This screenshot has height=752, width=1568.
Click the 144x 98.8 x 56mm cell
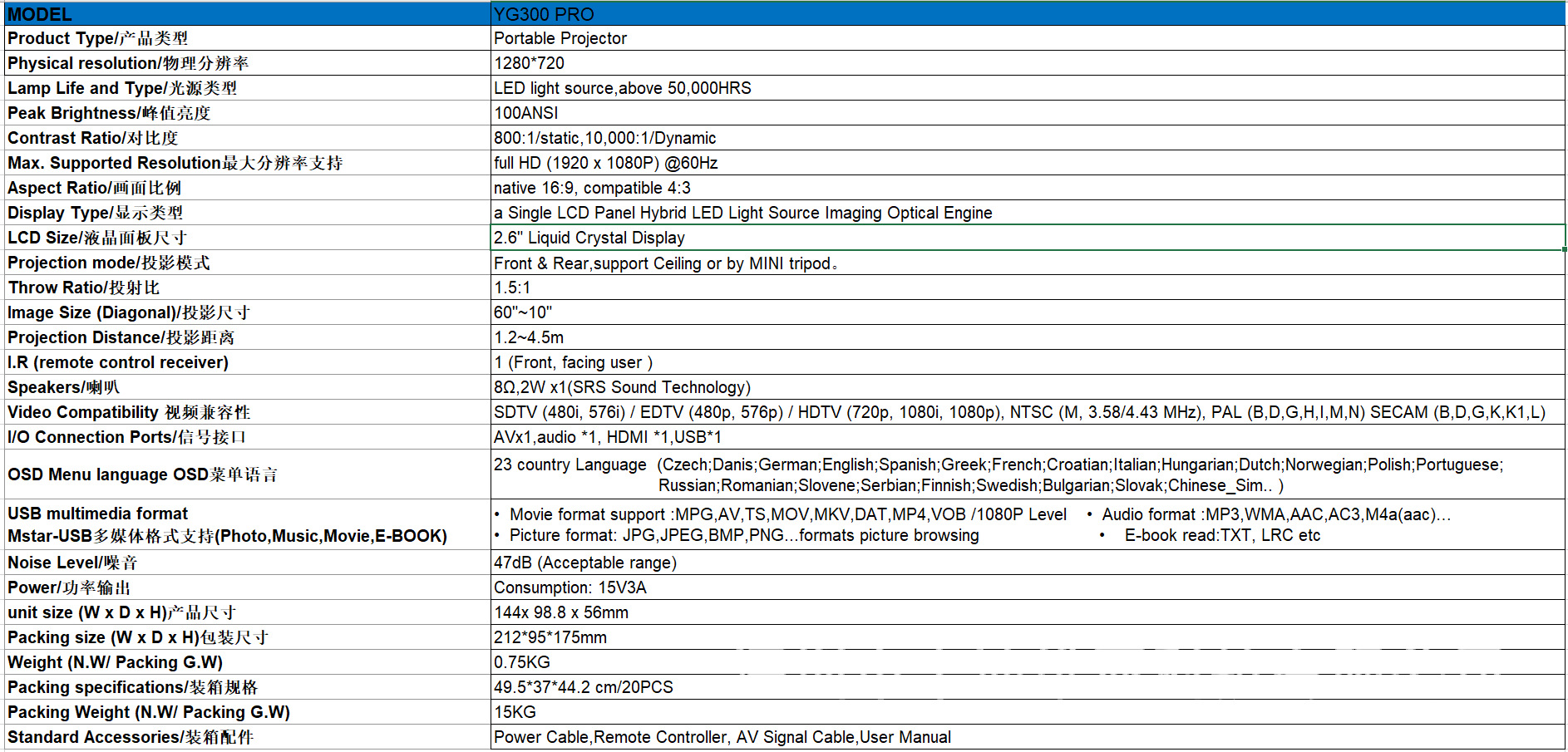[1028, 612]
